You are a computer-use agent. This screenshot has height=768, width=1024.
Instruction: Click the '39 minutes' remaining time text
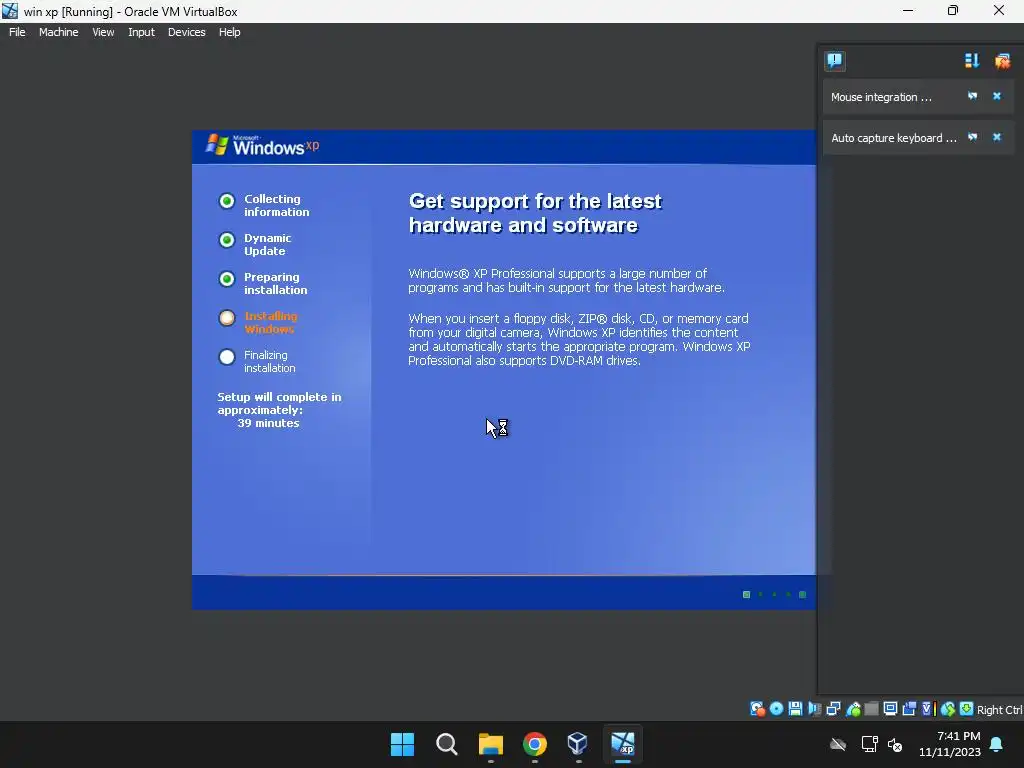coord(268,423)
